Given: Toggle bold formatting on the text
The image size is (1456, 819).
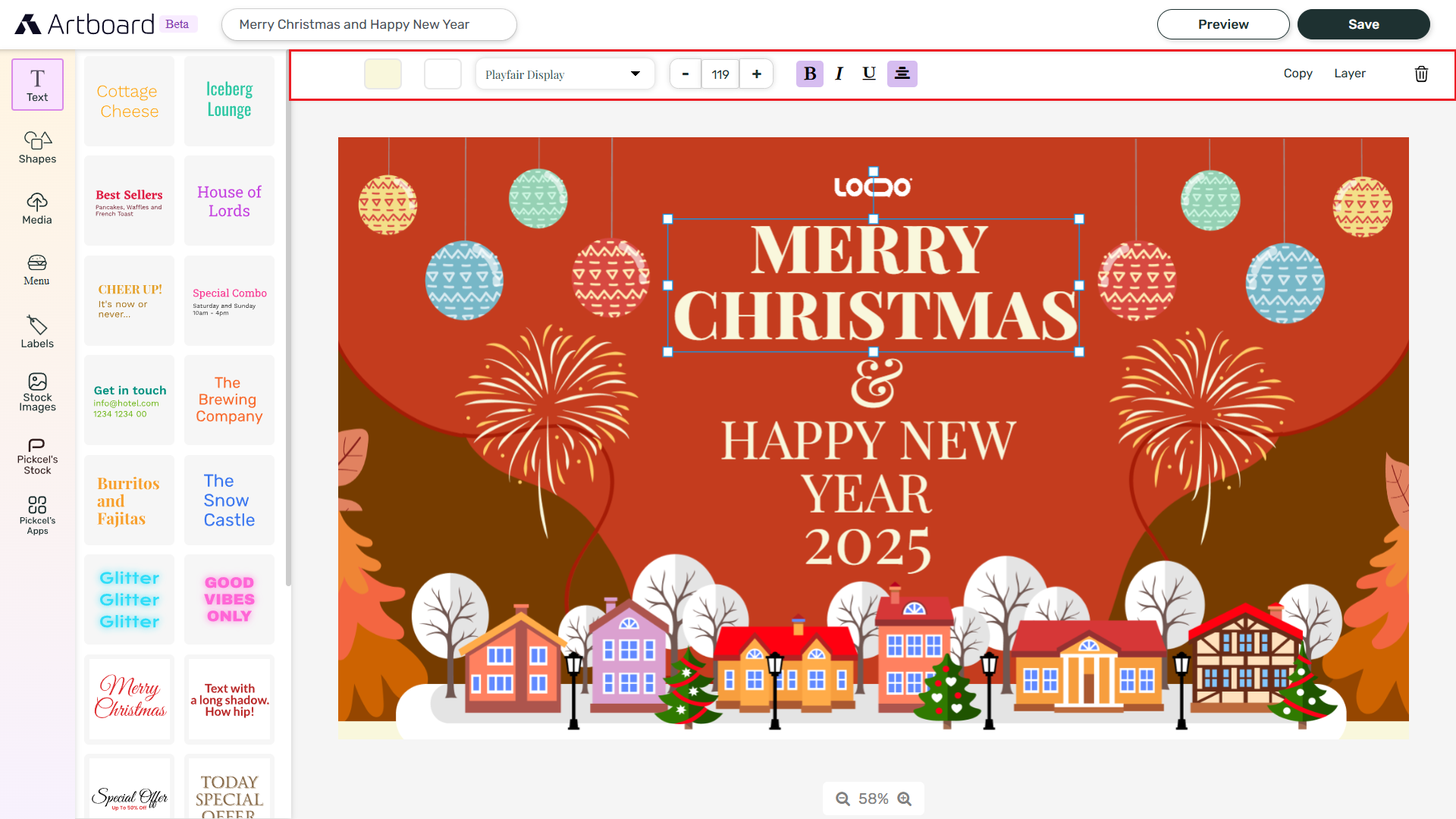Looking at the screenshot, I should [809, 74].
